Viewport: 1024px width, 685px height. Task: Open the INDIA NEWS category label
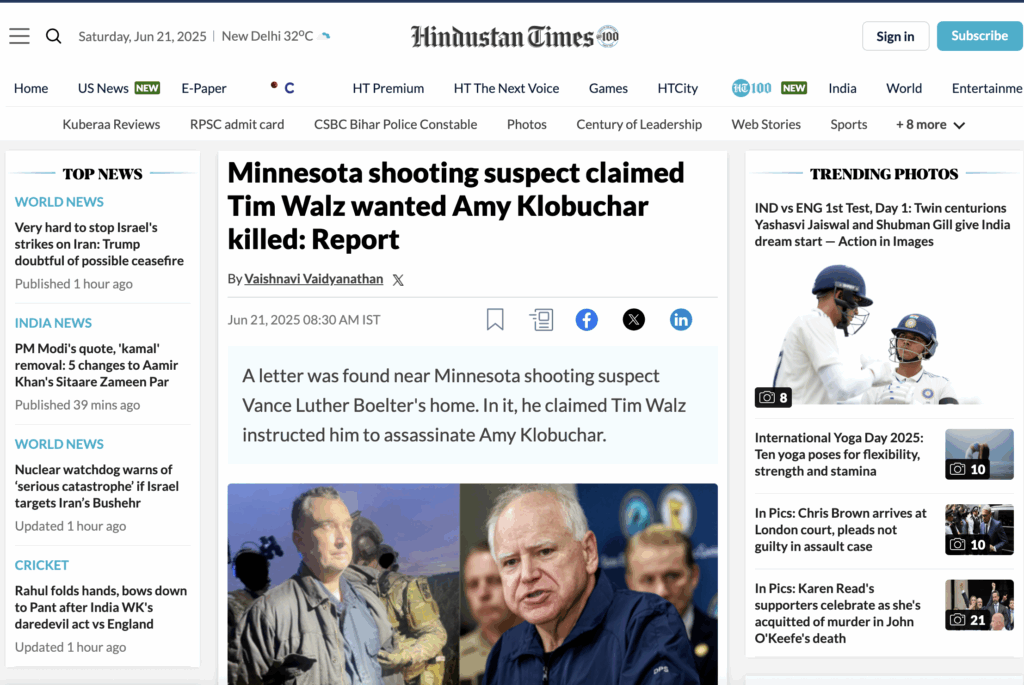coord(53,323)
